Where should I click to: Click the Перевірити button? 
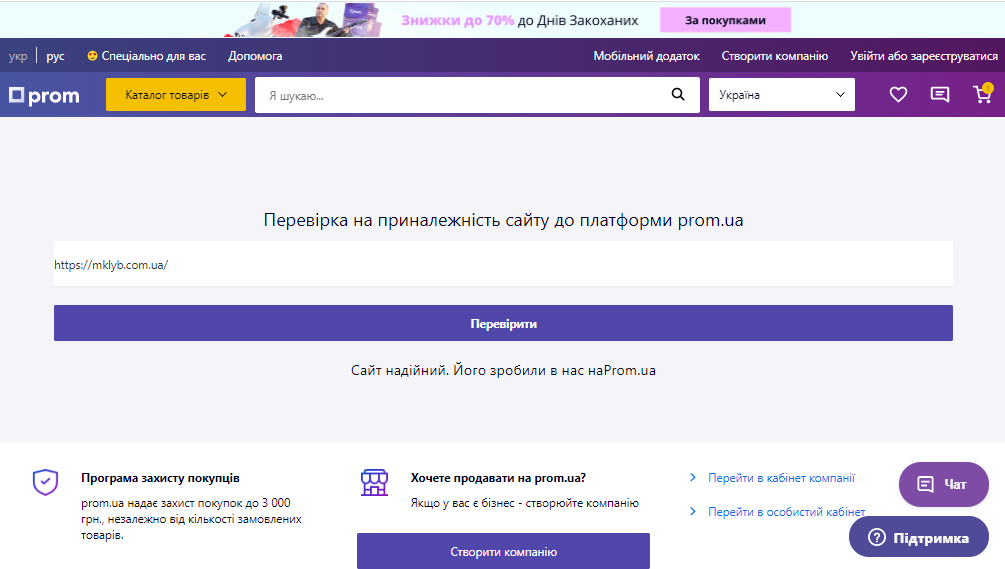coord(503,323)
